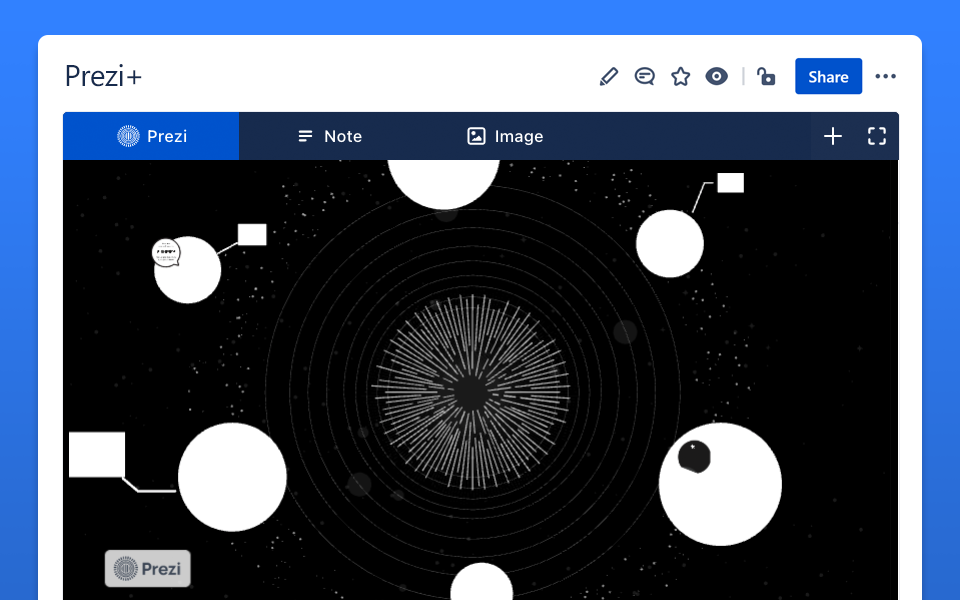The image size is (960, 600).
Task: Select the white circle with dark sphere
Action: tap(720, 484)
